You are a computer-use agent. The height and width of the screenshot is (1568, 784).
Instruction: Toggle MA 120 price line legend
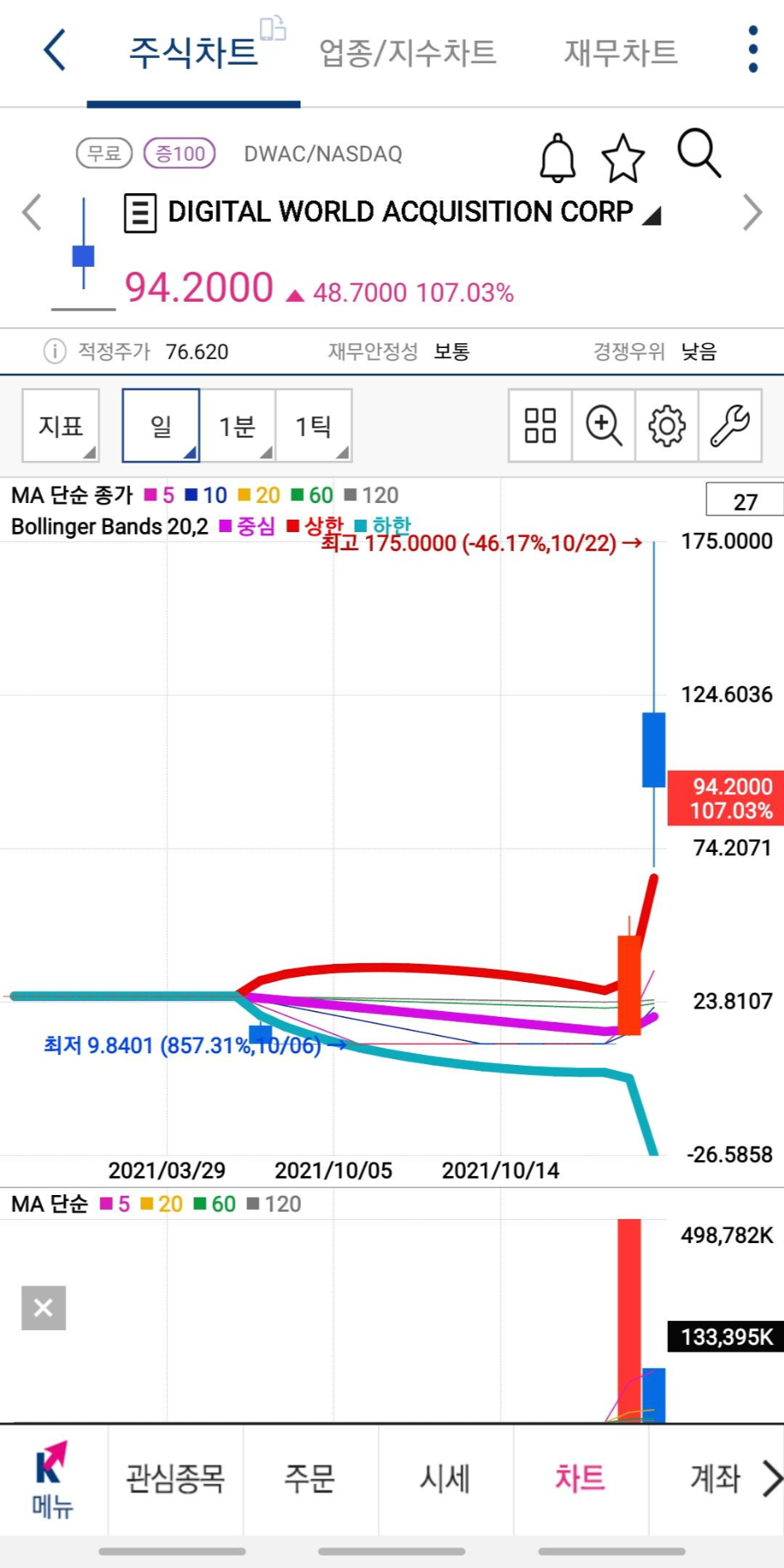(x=371, y=496)
